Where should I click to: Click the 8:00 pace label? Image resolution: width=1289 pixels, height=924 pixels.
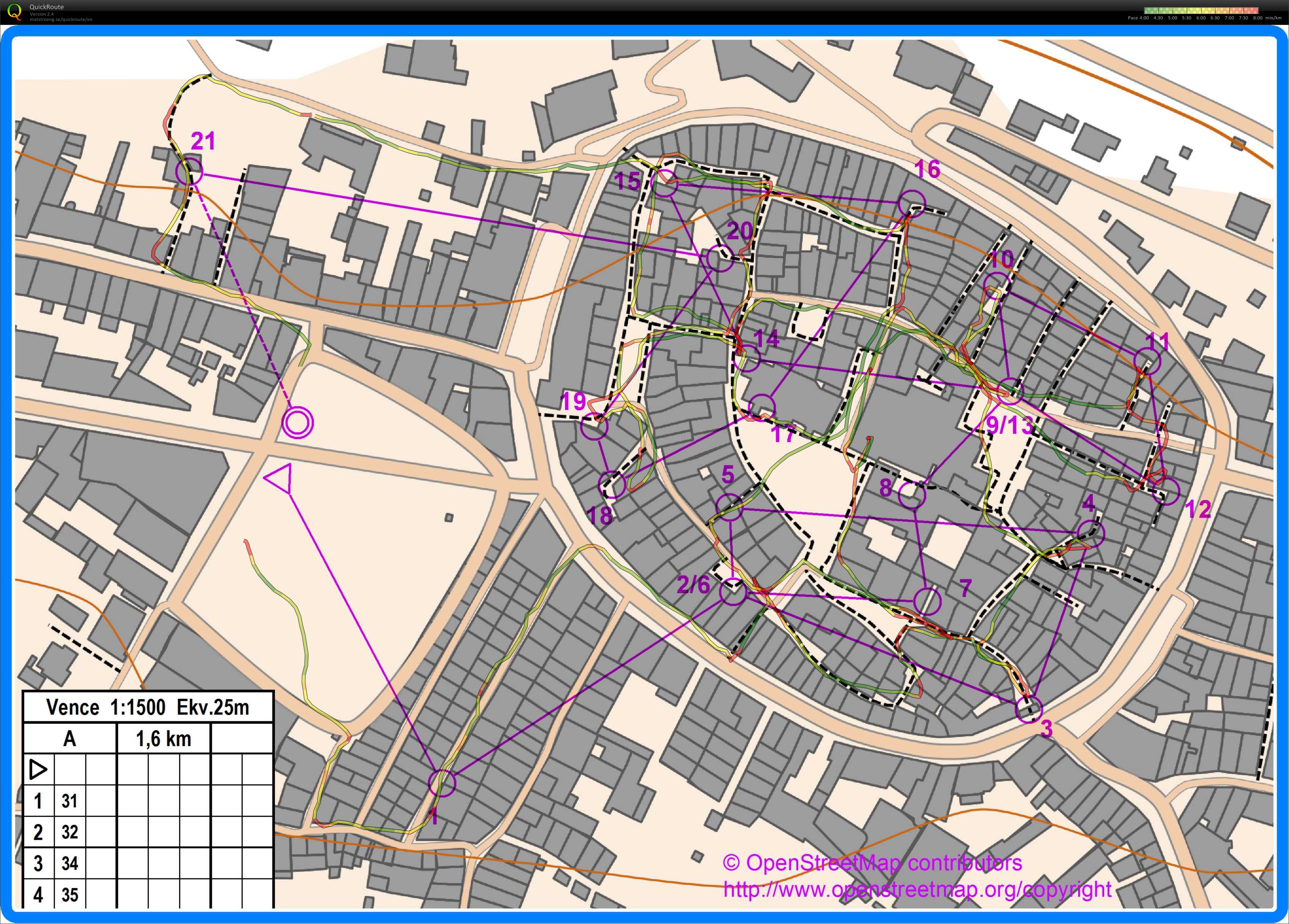pyautogui.click(x=1258, y=18)
